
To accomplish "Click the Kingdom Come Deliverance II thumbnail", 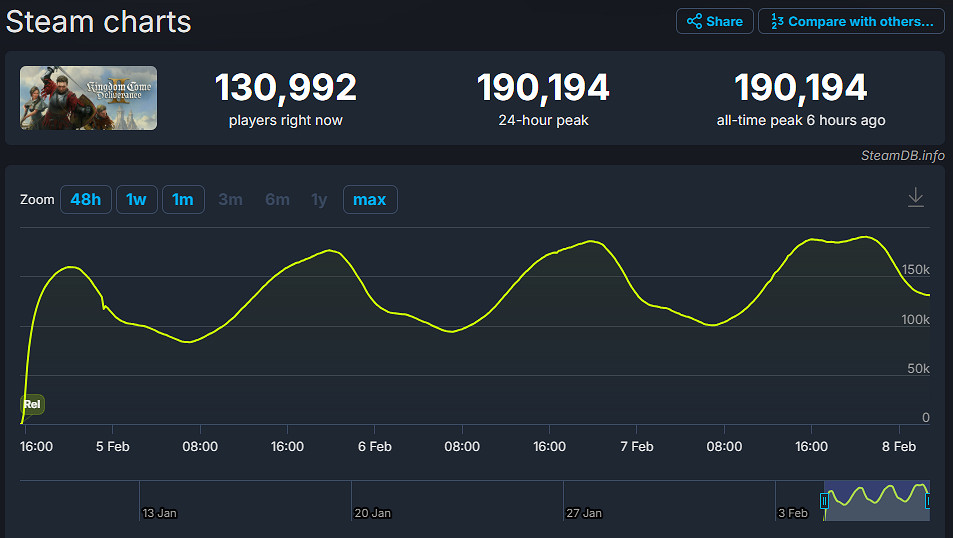I will pyautogui.click(x=88, y=98).
